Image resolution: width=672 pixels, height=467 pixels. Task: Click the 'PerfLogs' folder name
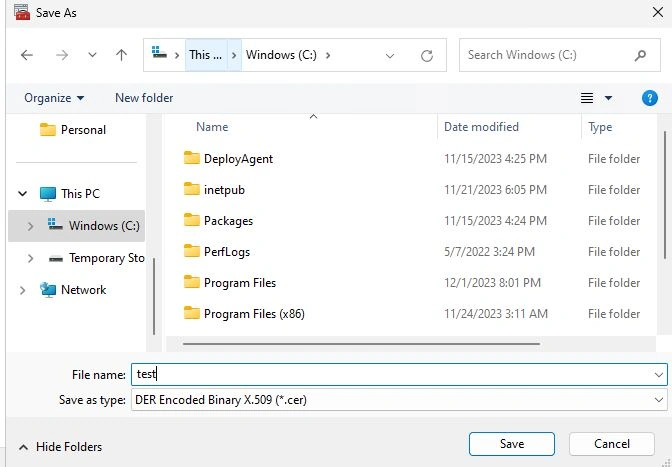[227, 252]
